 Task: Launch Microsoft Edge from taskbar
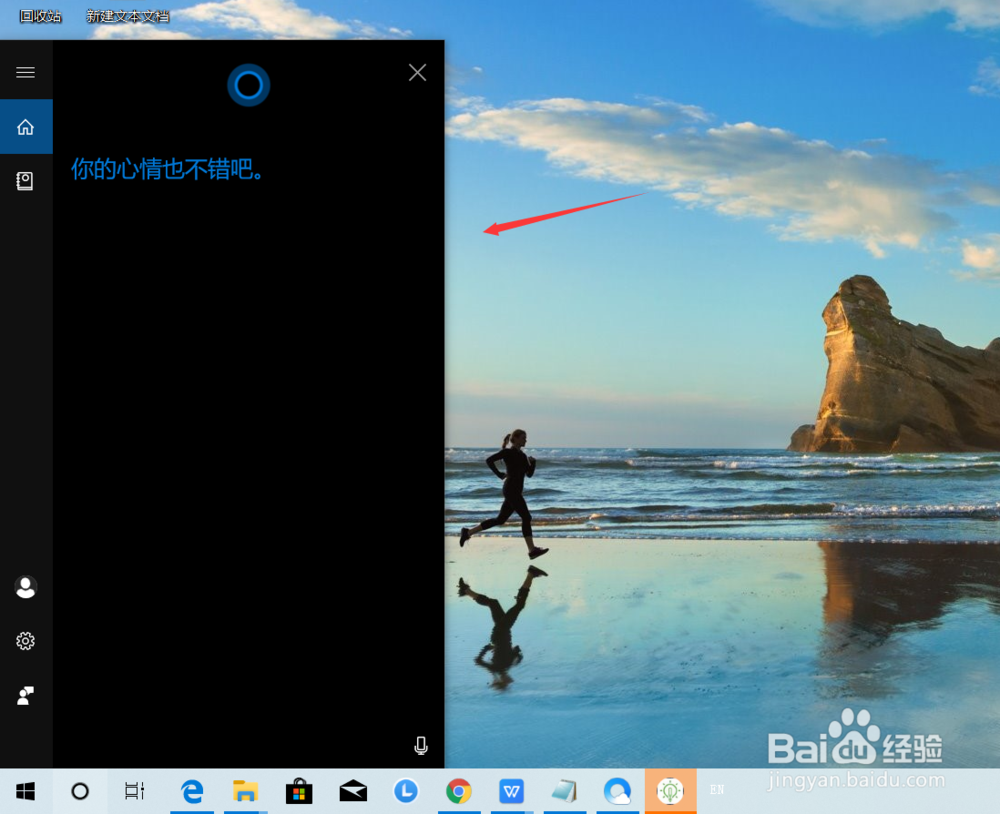pos(192,791)
